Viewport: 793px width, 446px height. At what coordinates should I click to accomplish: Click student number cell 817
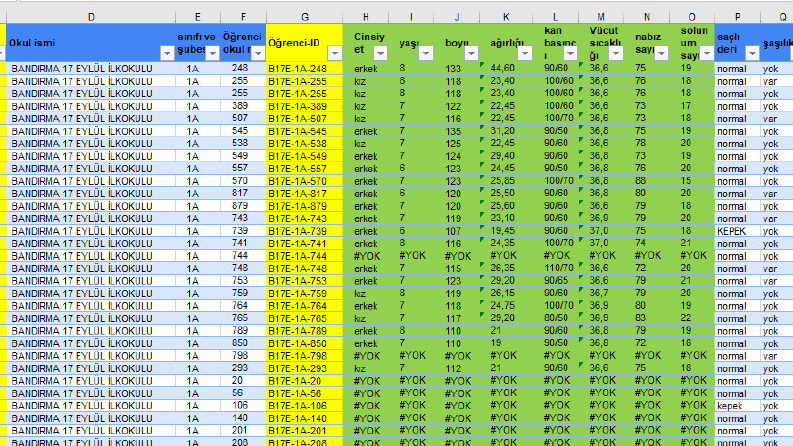tap(243, 193)
